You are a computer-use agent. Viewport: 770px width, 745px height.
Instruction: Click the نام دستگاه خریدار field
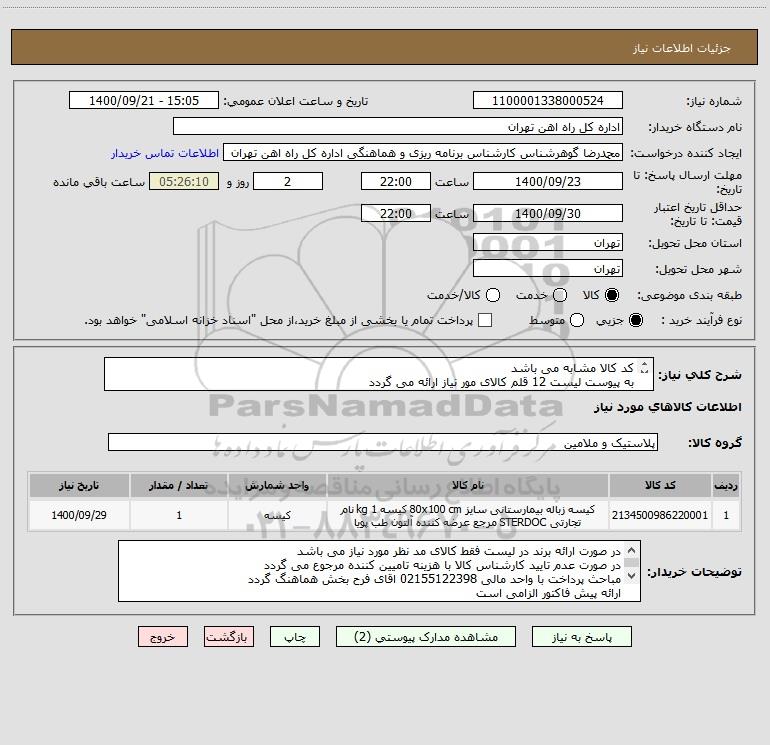coord(398,126)
